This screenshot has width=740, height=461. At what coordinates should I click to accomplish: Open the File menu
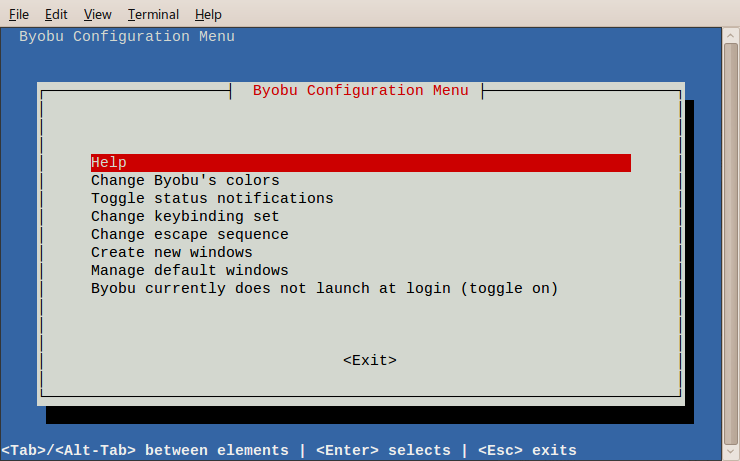tap(19, 15)
